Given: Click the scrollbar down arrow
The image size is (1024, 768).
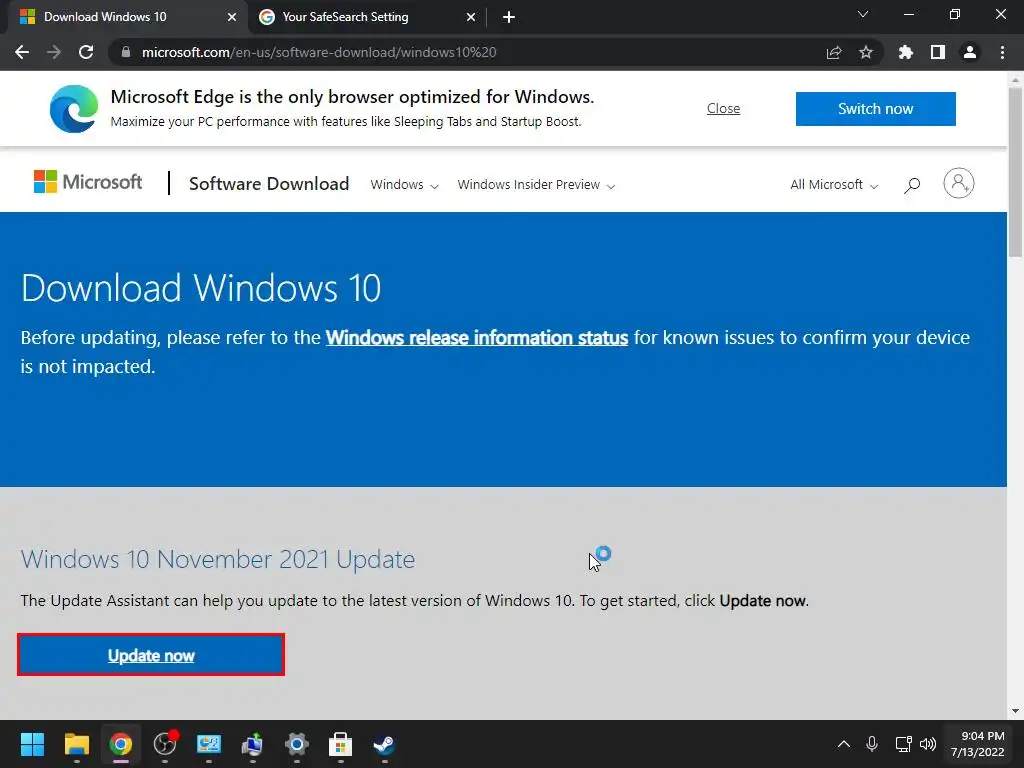Looking at the screenshot, I should click(x=1015, y=711).
